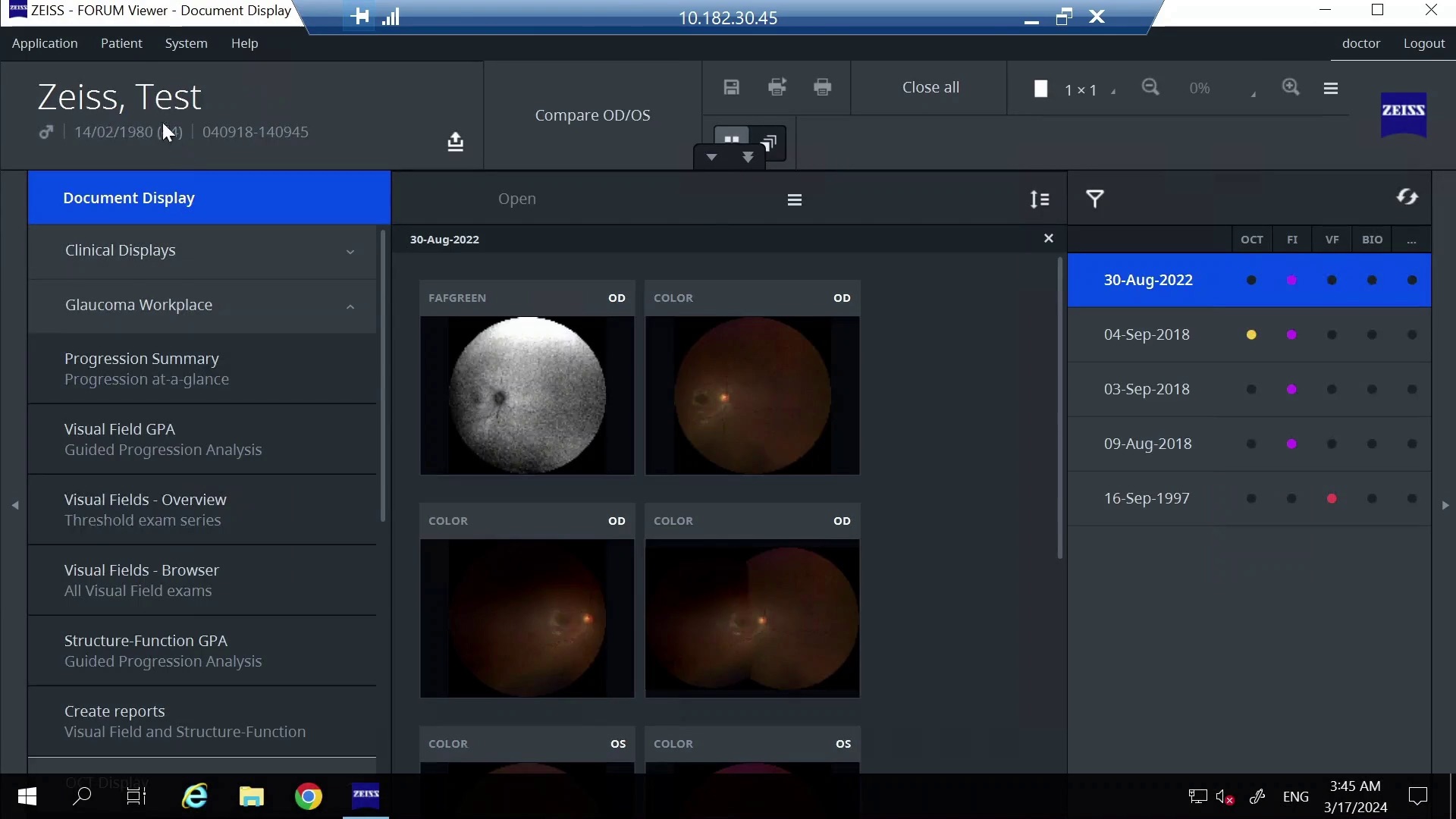Image resolution: width=1456 pixels, height=819 pixels.
Task: Zoom in using the magnifier plus icon
Action: (x=1291, y=87)
